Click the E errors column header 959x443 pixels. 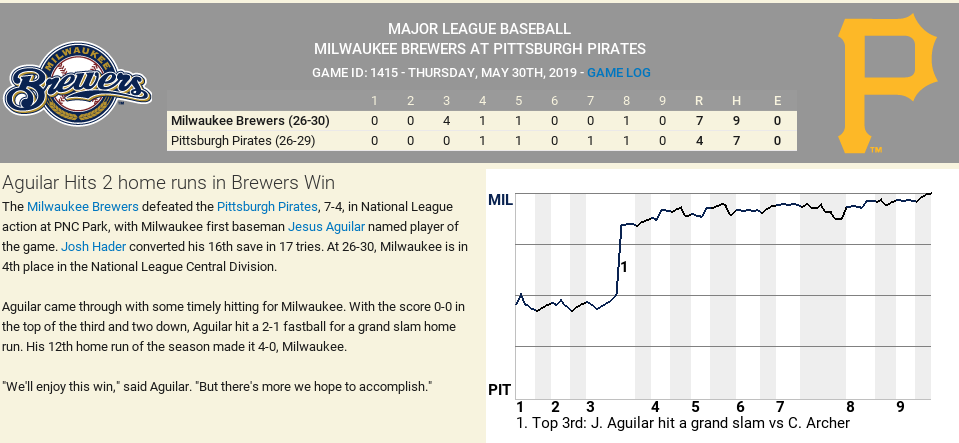pyautogui.click(x=777, y=100)
